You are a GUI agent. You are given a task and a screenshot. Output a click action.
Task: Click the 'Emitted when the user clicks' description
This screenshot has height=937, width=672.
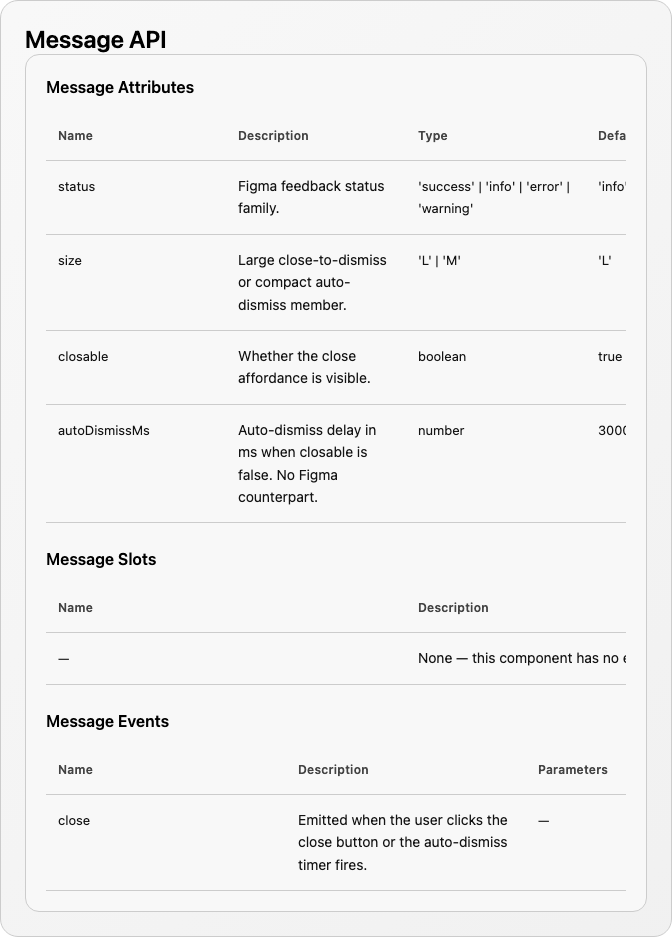403,843
